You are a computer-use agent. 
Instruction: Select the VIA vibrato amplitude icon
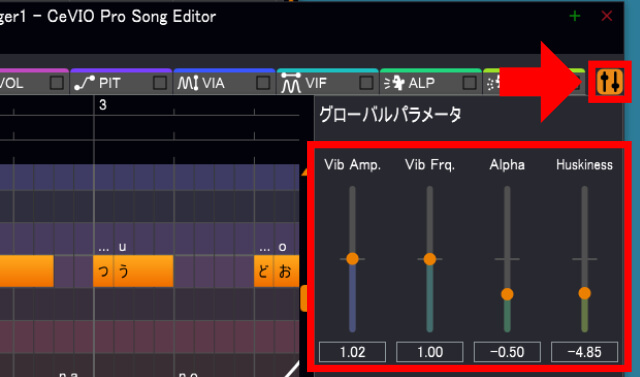click(188, 83)
